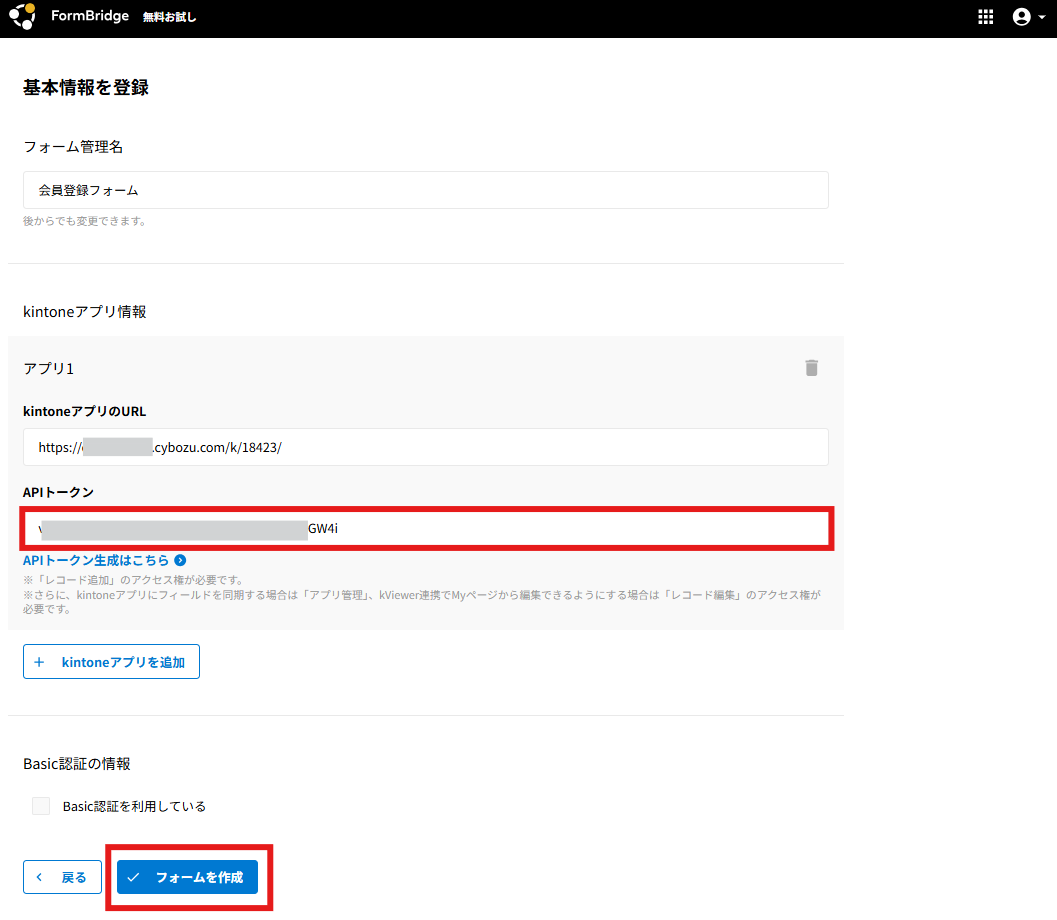
Task: Click the フォームを作成 button
Action: pos(187,877)
